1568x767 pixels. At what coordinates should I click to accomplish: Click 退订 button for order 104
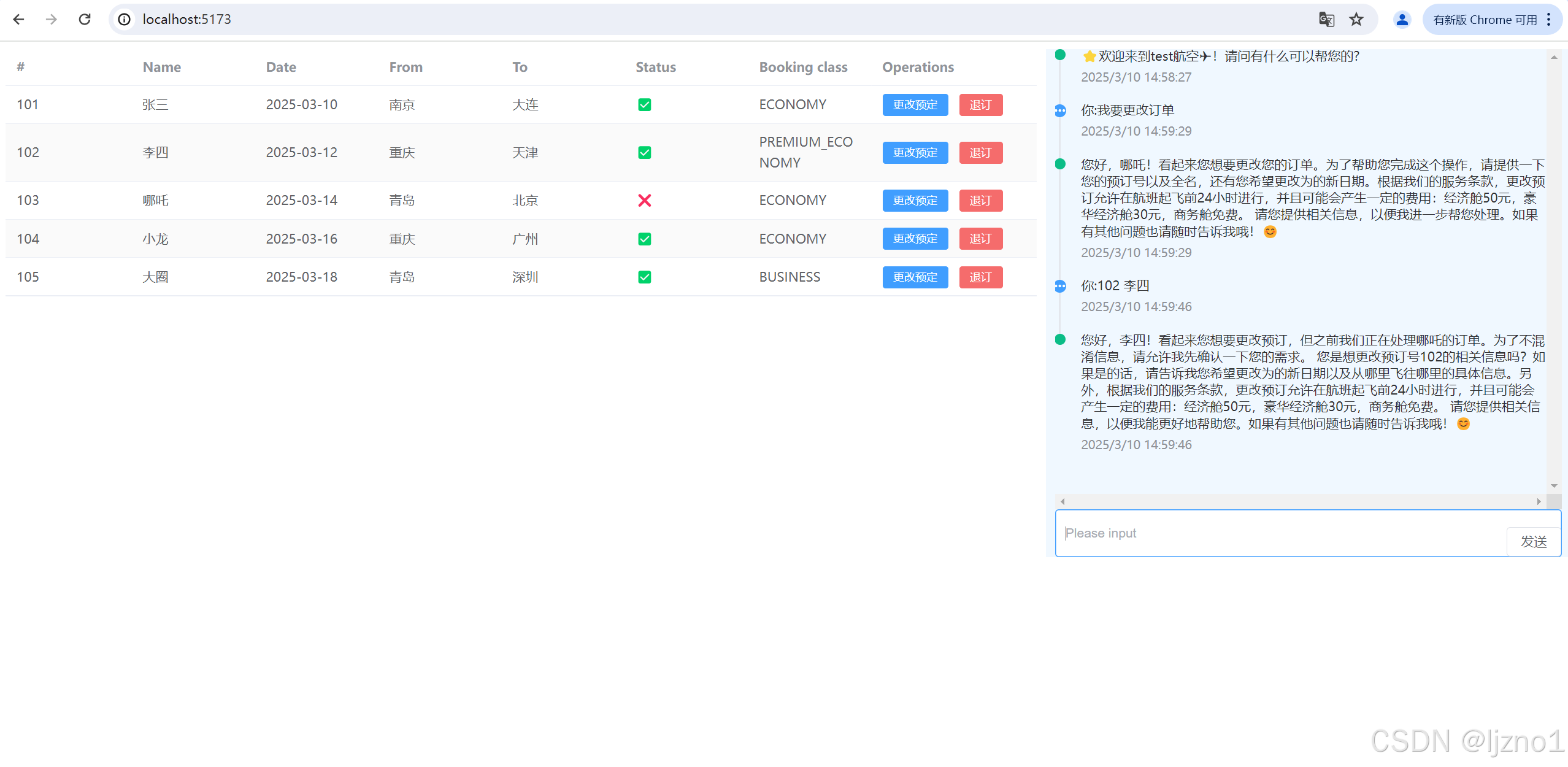click(980, 239)
